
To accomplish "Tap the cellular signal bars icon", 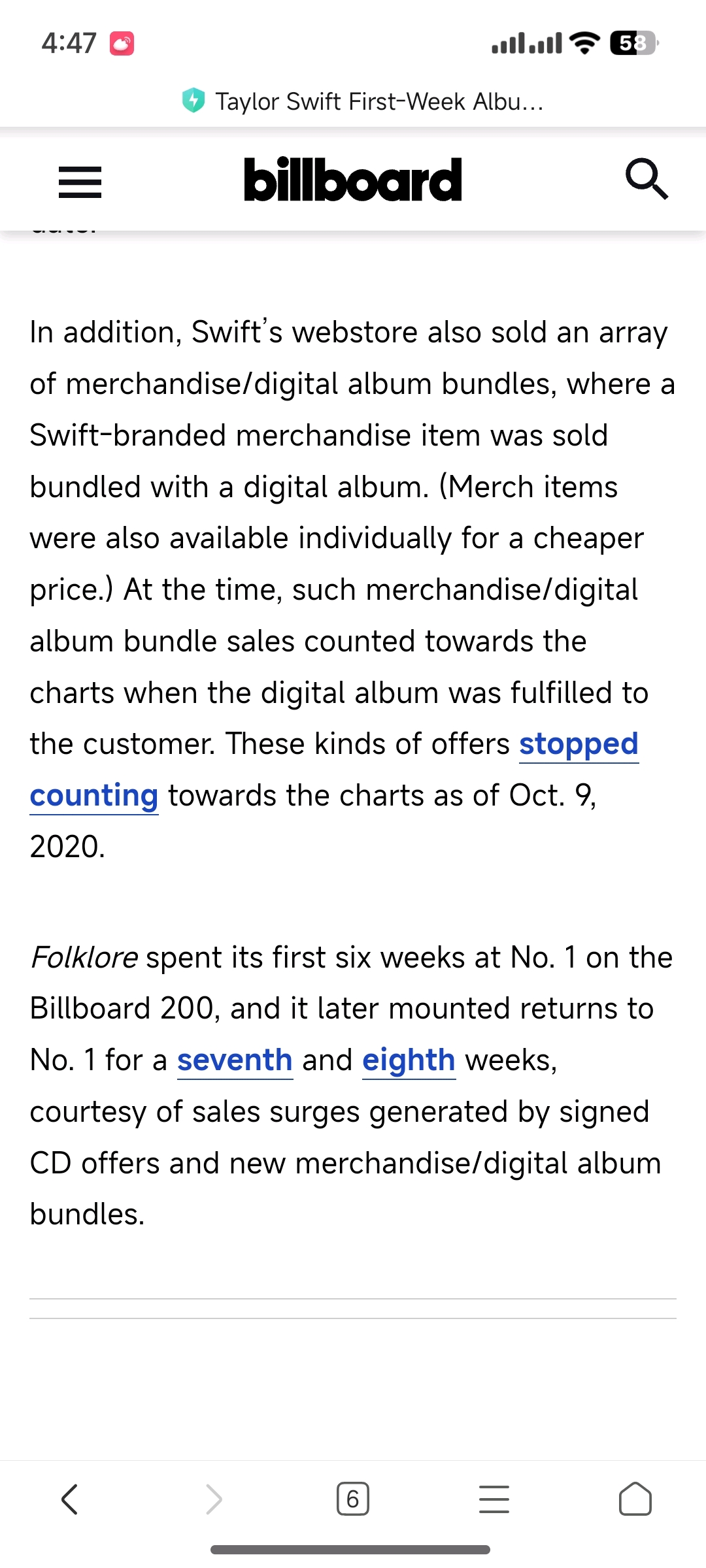I will pos(527,43).
